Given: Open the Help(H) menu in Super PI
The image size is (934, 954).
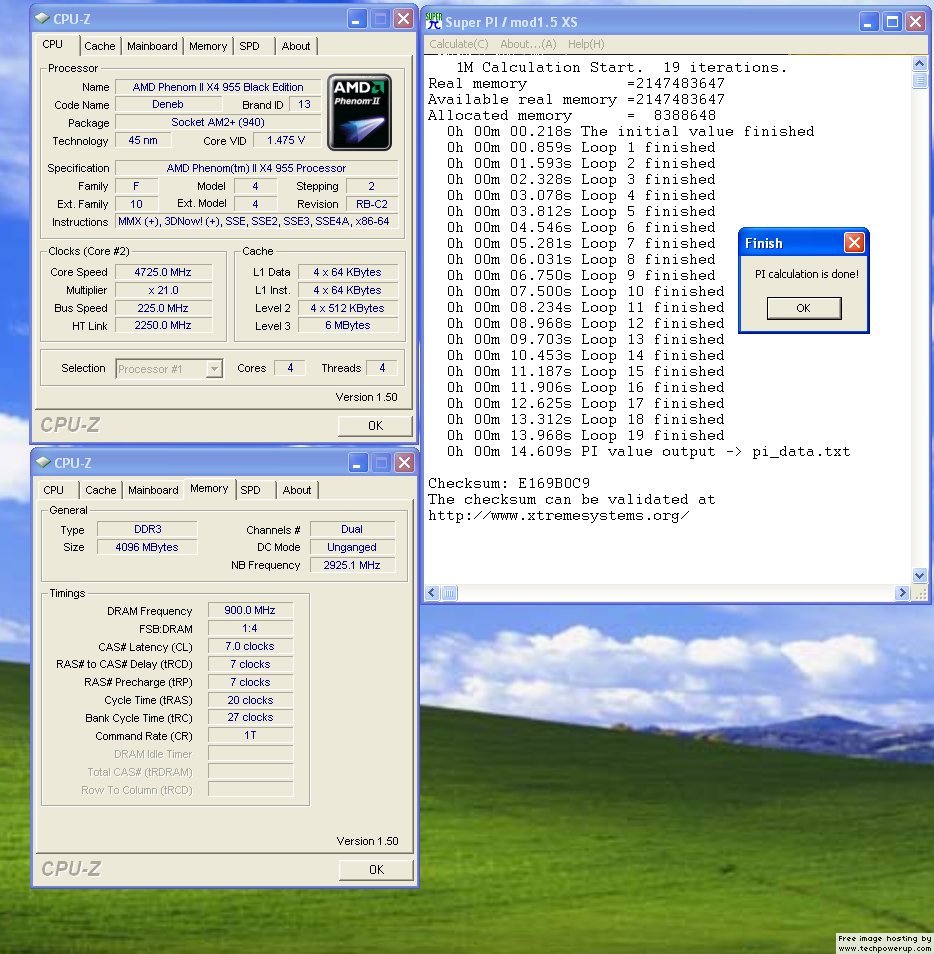Looking at the screenshot, I should pyautogui.click(x=586, y=44).
